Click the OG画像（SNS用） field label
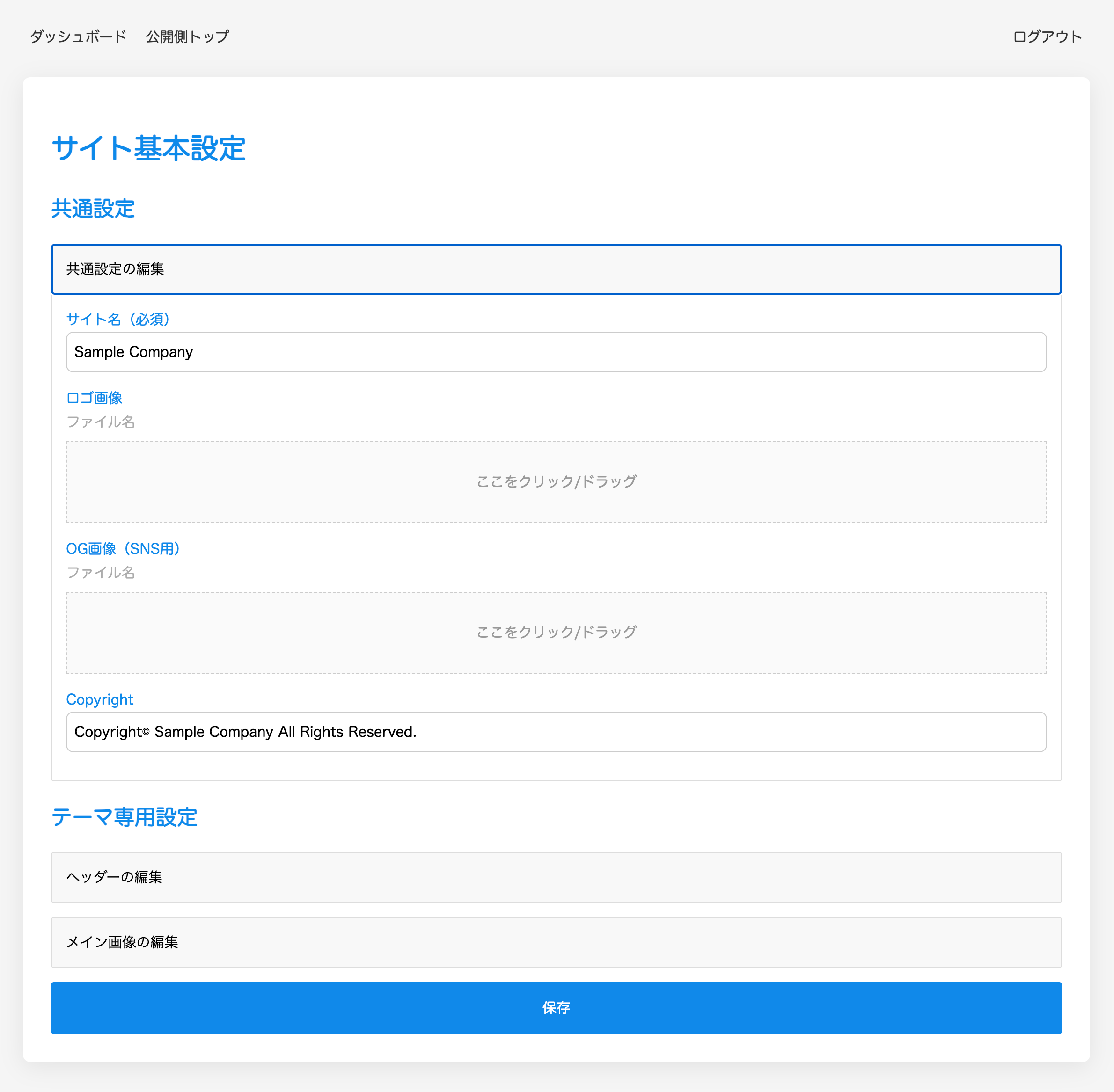This screenshot has height=1092, width=1114. click(123, 549)
